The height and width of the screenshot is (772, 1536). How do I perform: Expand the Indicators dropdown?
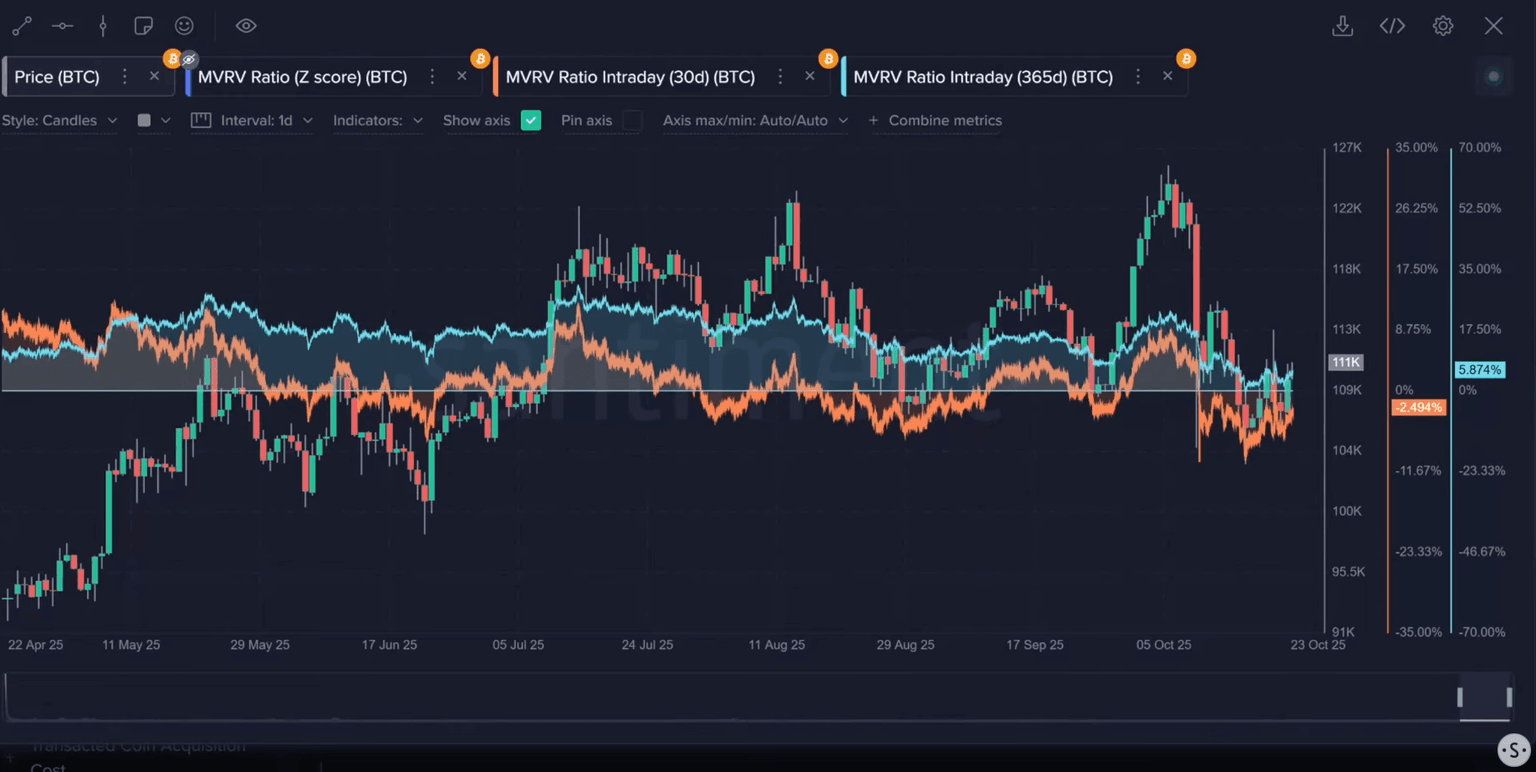377,120
